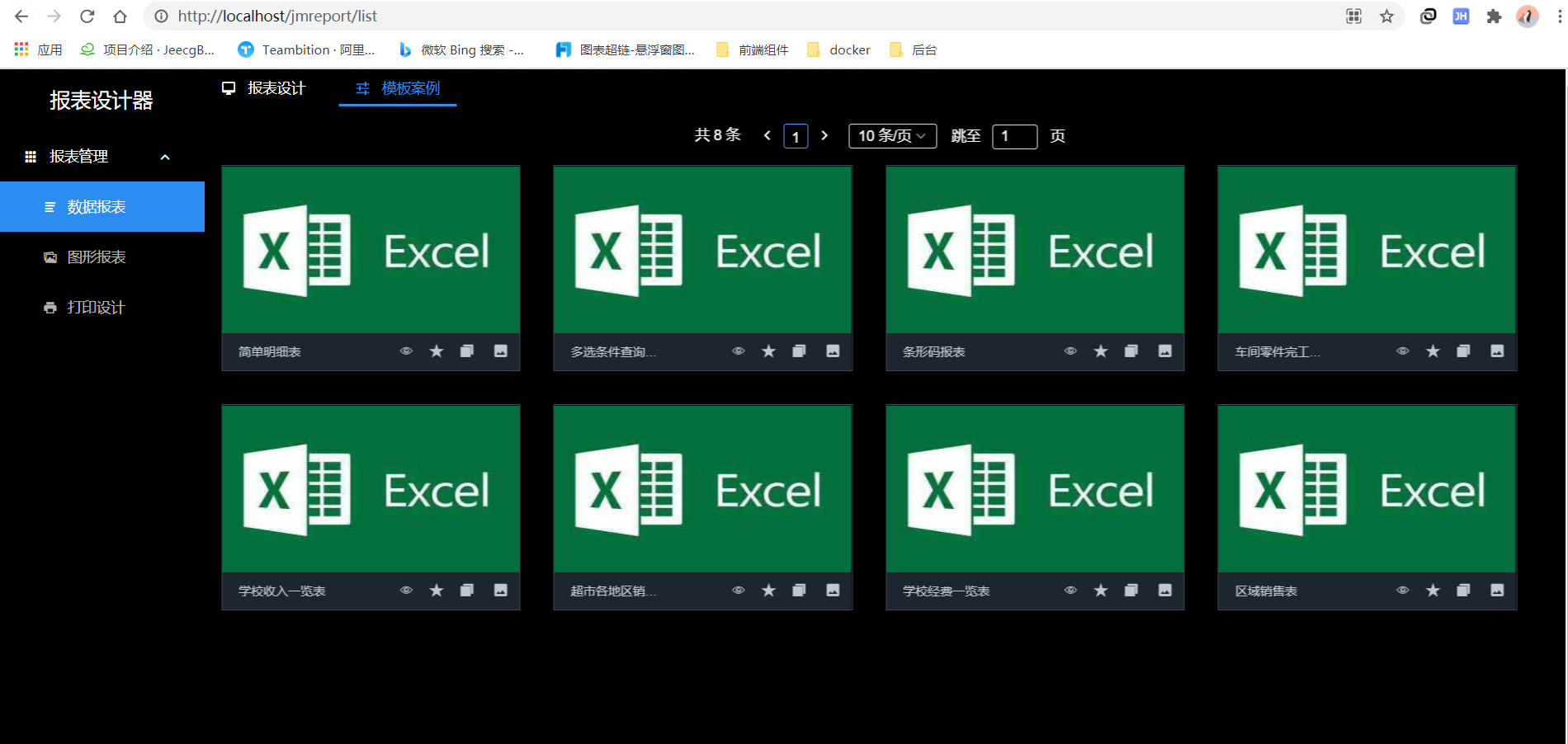Open 前端组件 bookmark folder
This screenshot has width=1568, height=744.
pos(753,50)
